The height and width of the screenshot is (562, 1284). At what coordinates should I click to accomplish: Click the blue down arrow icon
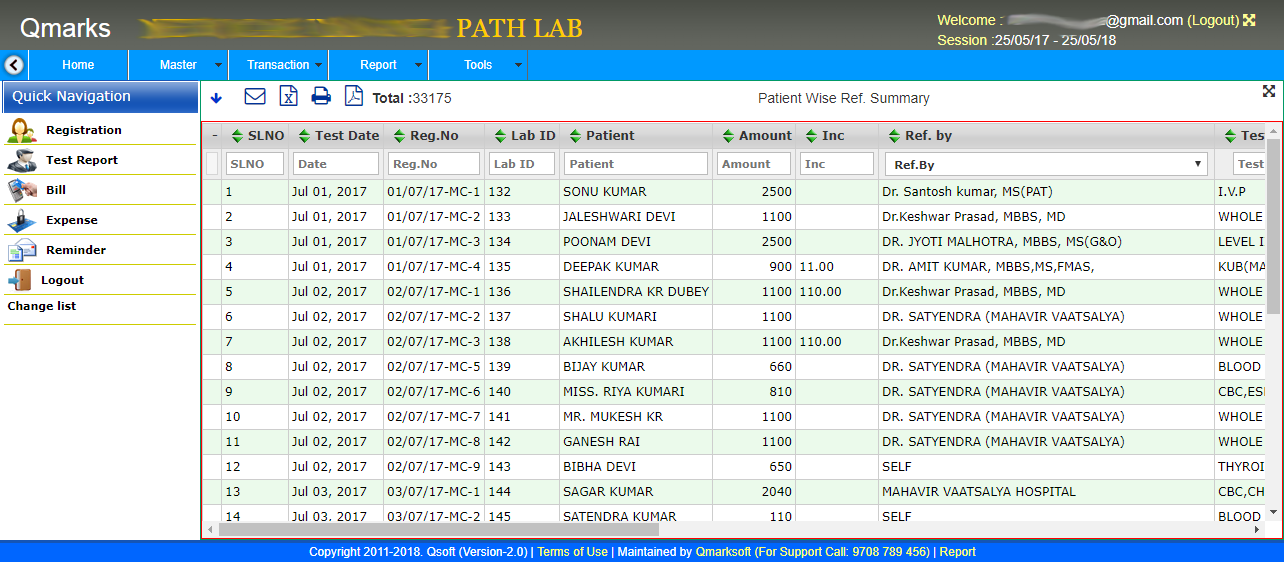(216, 97)
